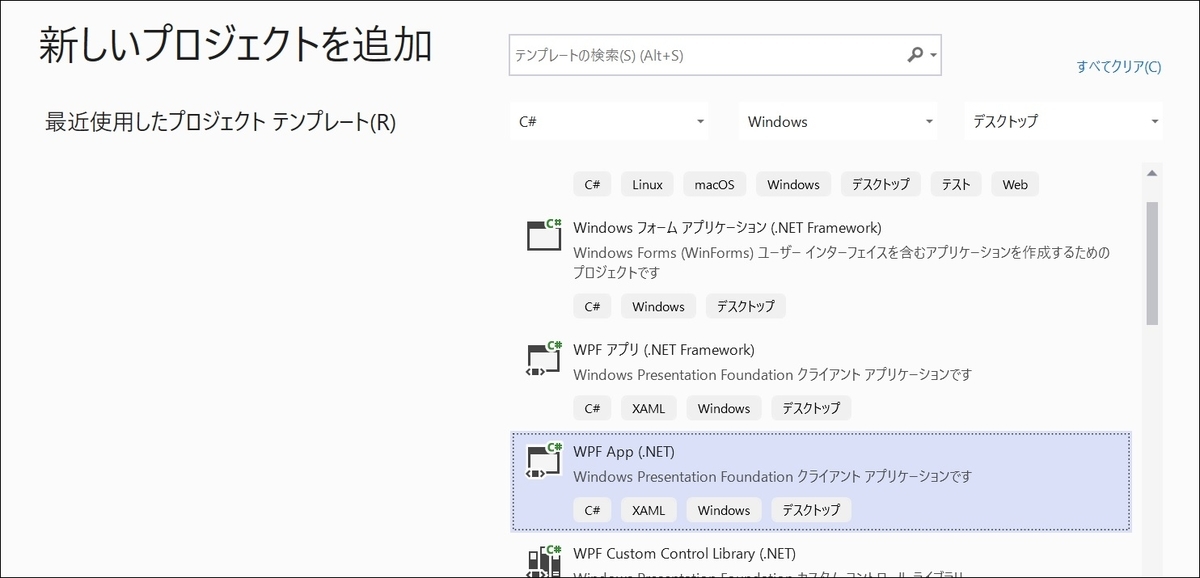Viewport: 1200px width, 578px height.
Task: Click 最近使用したプロジェクト テンプレート(R) heading
Action: tap(221, 123)
